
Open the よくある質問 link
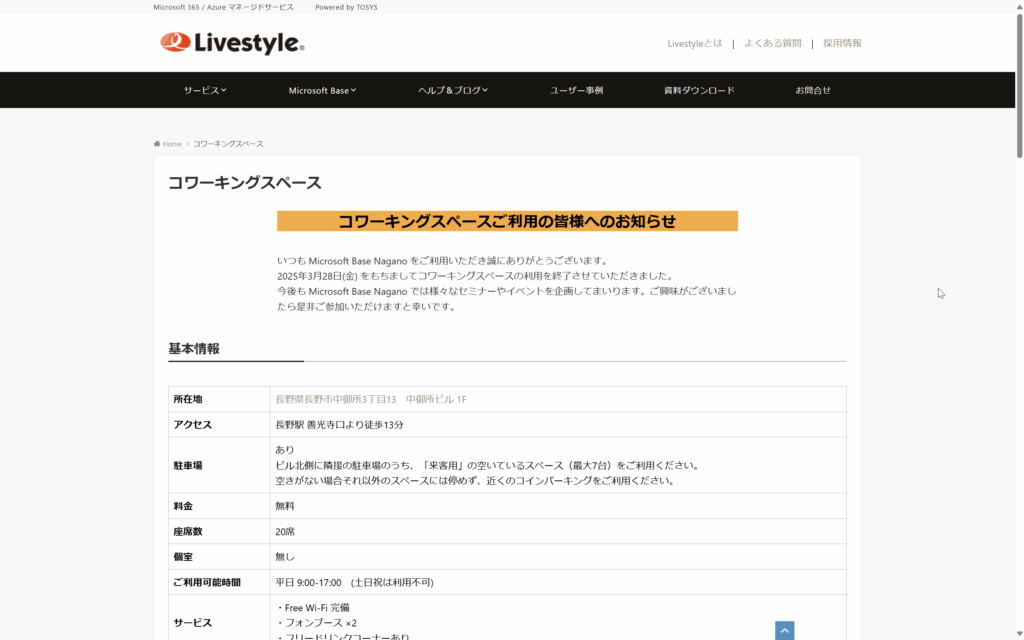click(x=773, y=43)
